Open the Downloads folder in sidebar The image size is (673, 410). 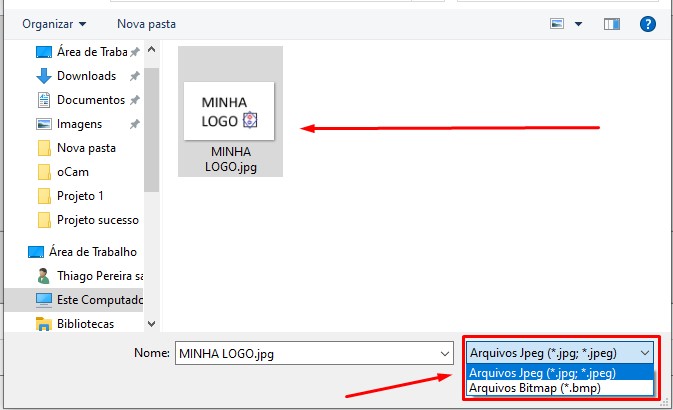(x=85, y=76)
